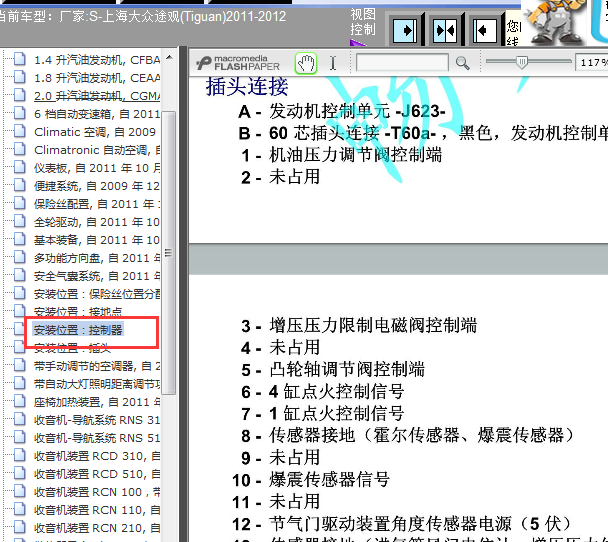
Task: Click document icon beside 基本装备
Action: pyautogui.click(x=20, y=239)
